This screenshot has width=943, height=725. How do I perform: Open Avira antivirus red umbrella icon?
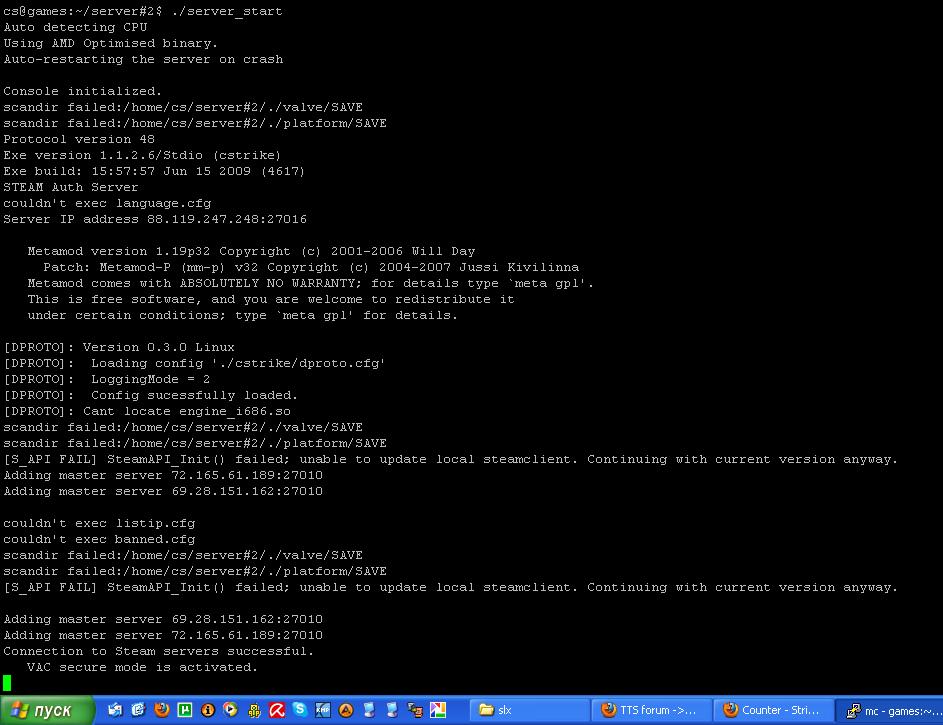277,710
